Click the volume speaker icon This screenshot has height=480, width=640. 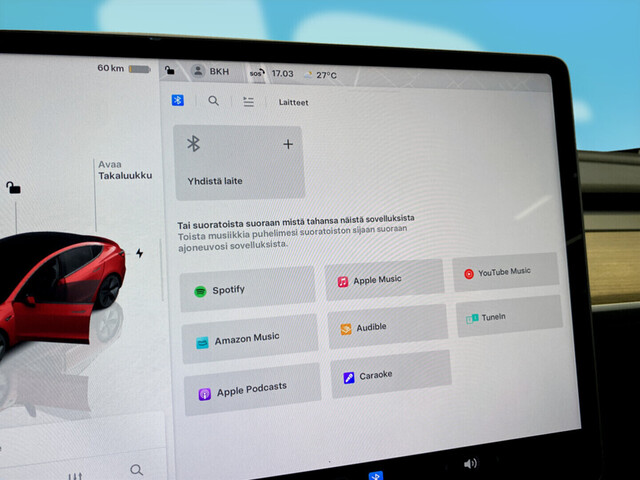click(x=470, y=463)
